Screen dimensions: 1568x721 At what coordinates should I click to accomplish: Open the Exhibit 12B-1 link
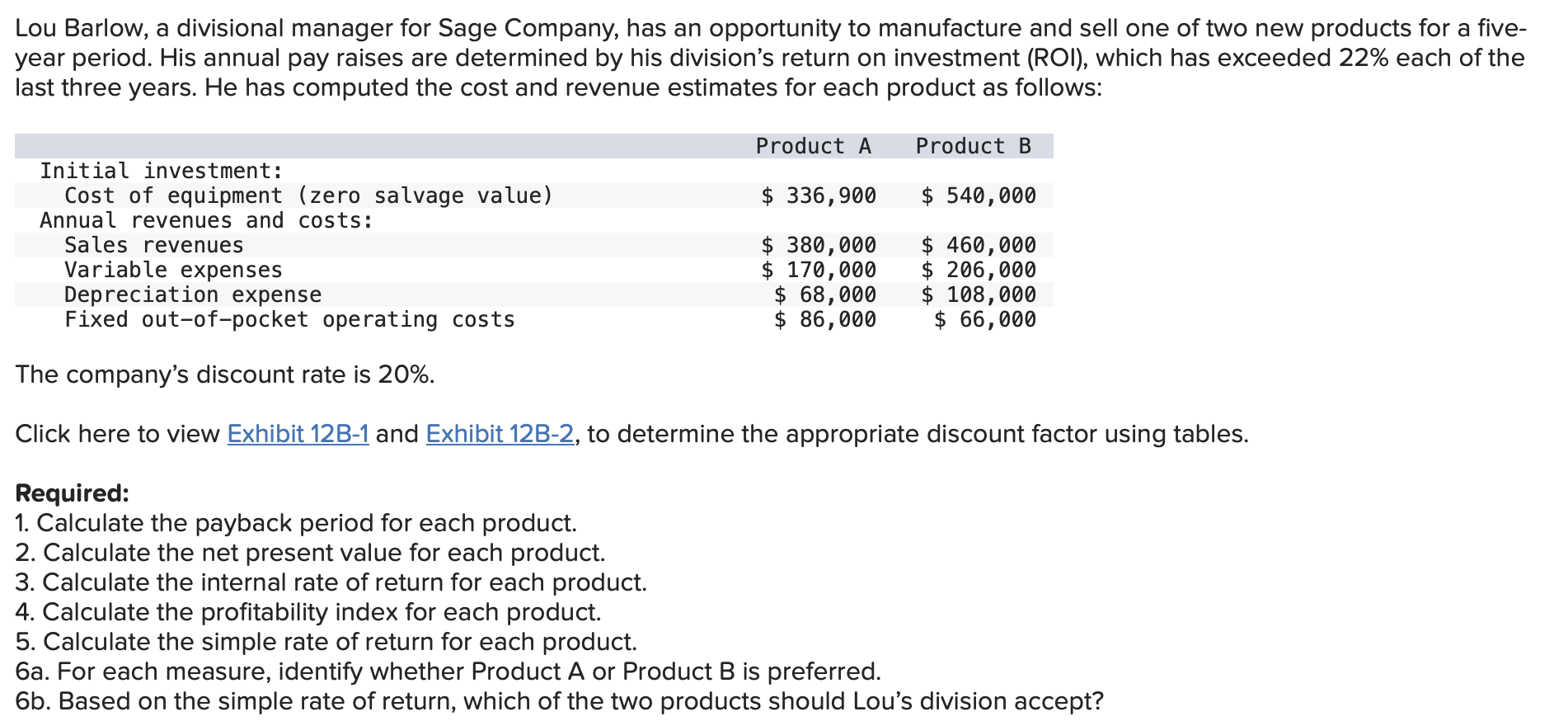click(x=298, y=434)
